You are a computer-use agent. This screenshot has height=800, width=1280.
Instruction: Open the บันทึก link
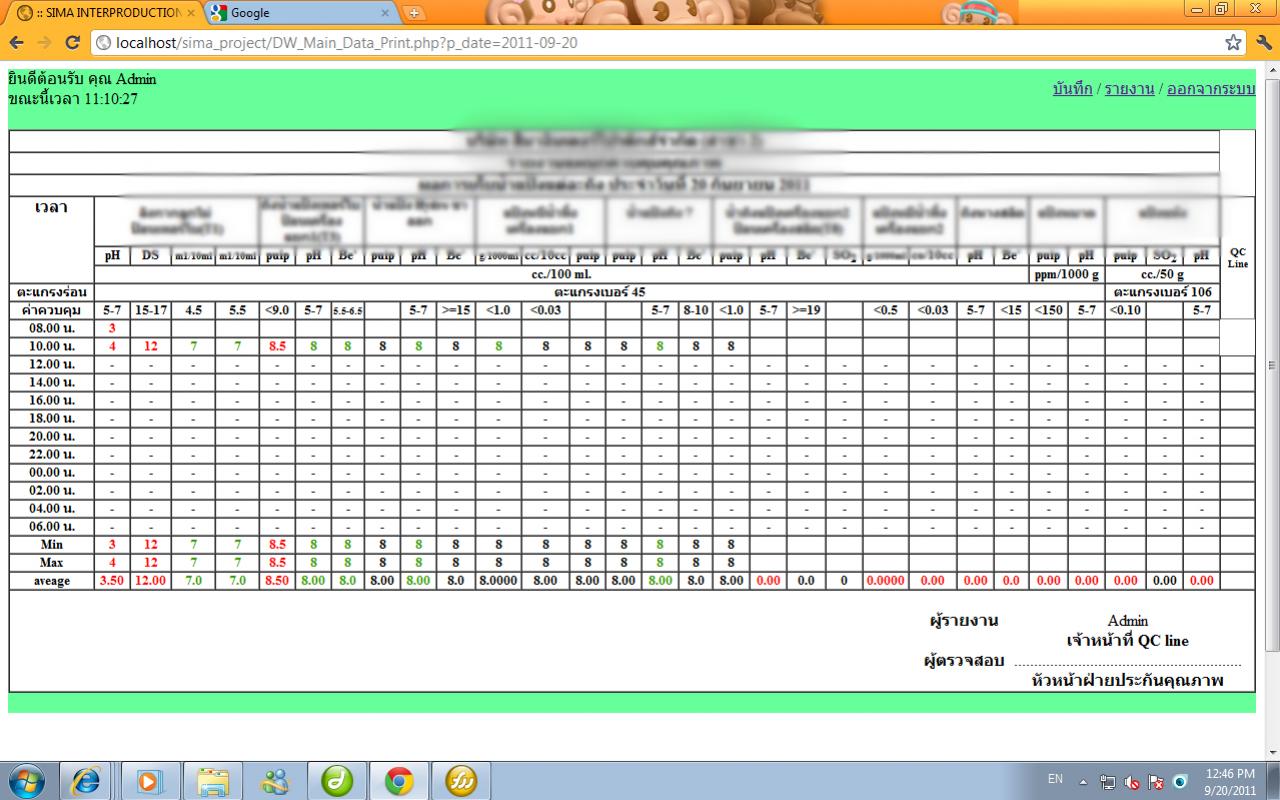click(1073, 89)
